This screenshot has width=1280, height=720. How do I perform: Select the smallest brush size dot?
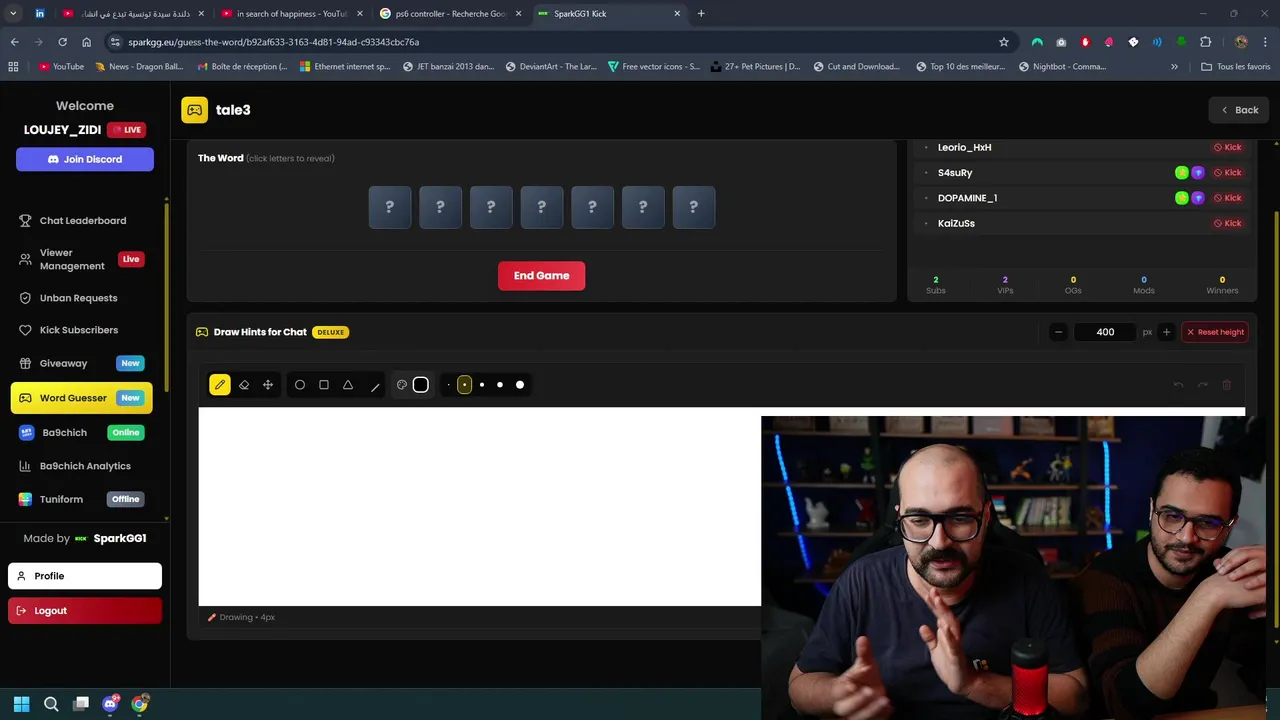[x=449, y=385]
